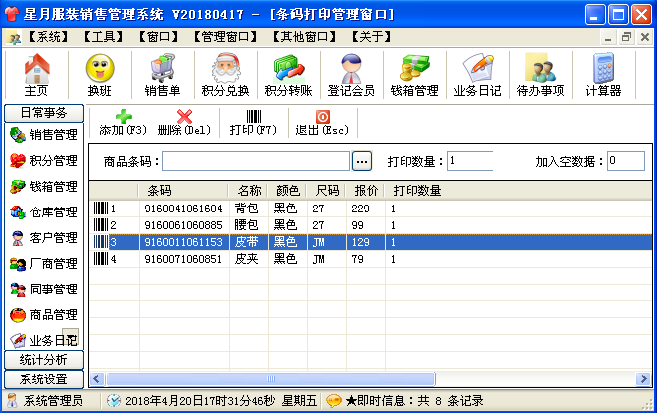Launch the 计算器 calculator icon
The image size is (657, 413).
pyautogui.click(x=603, y=75)
